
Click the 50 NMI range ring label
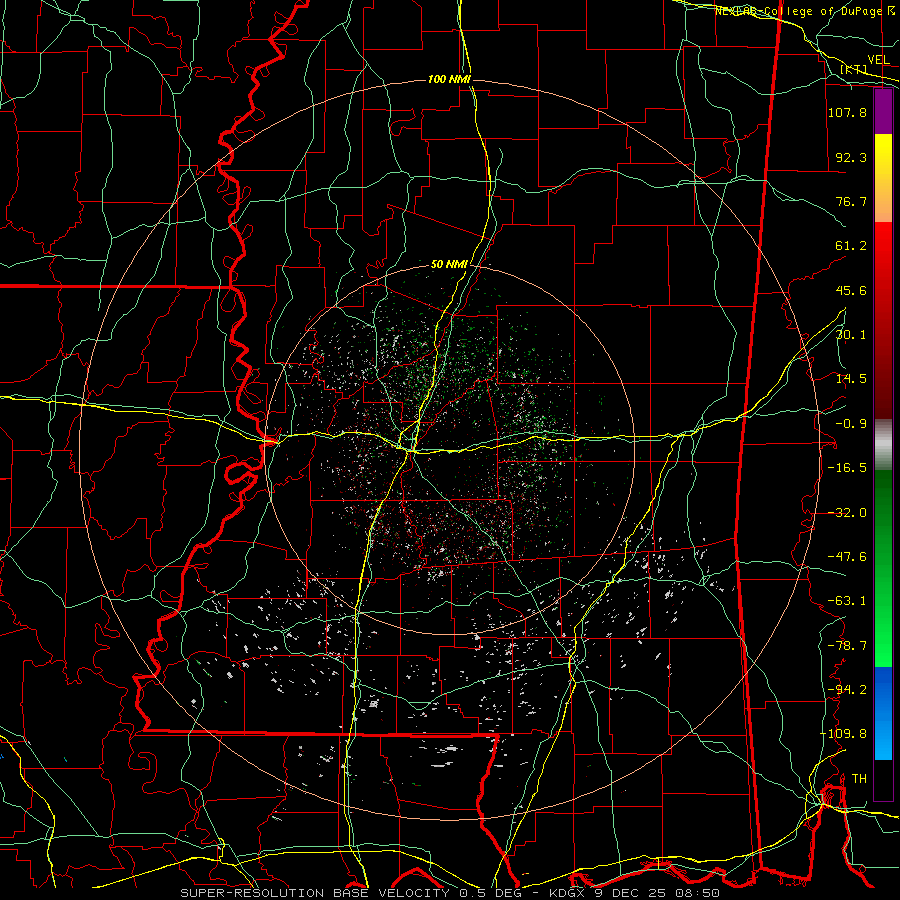(x=449, y=265)
